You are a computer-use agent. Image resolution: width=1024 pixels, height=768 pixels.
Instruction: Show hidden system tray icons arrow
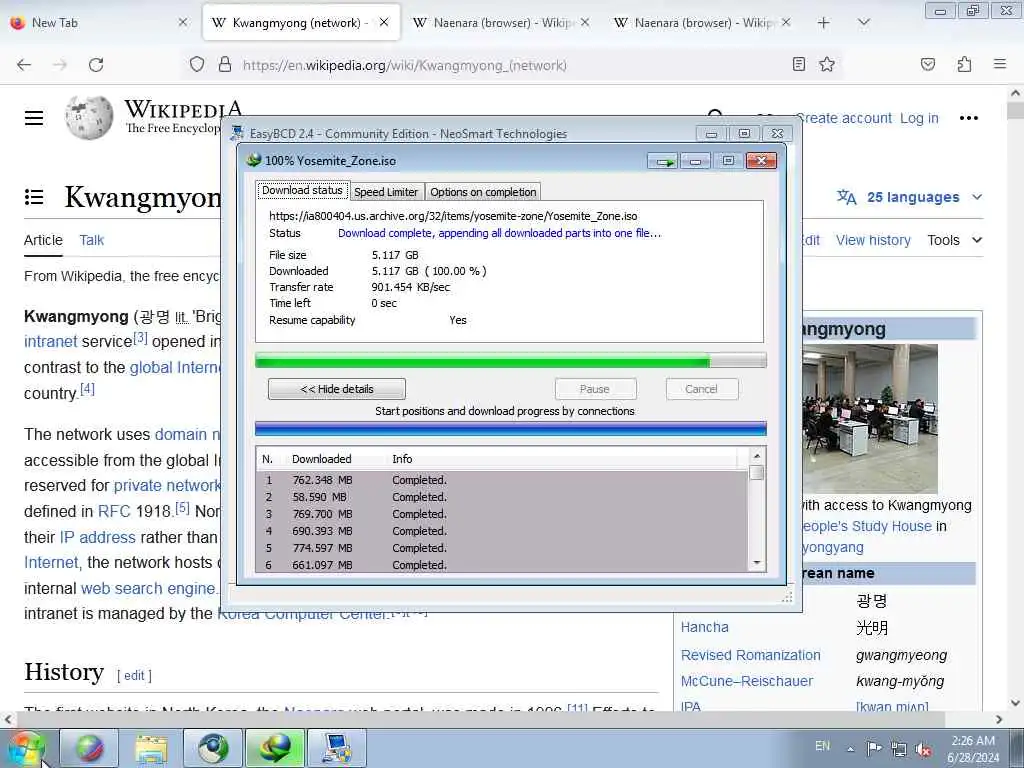click(x=850, y=749)
